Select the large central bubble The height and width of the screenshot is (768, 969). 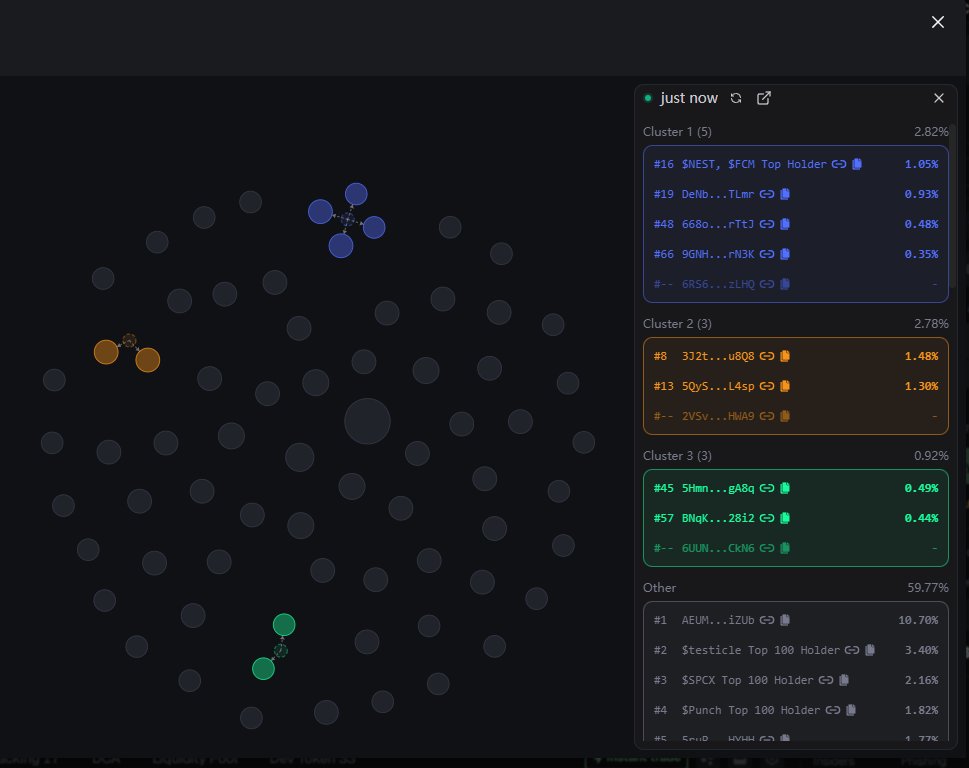coord(367,421)
